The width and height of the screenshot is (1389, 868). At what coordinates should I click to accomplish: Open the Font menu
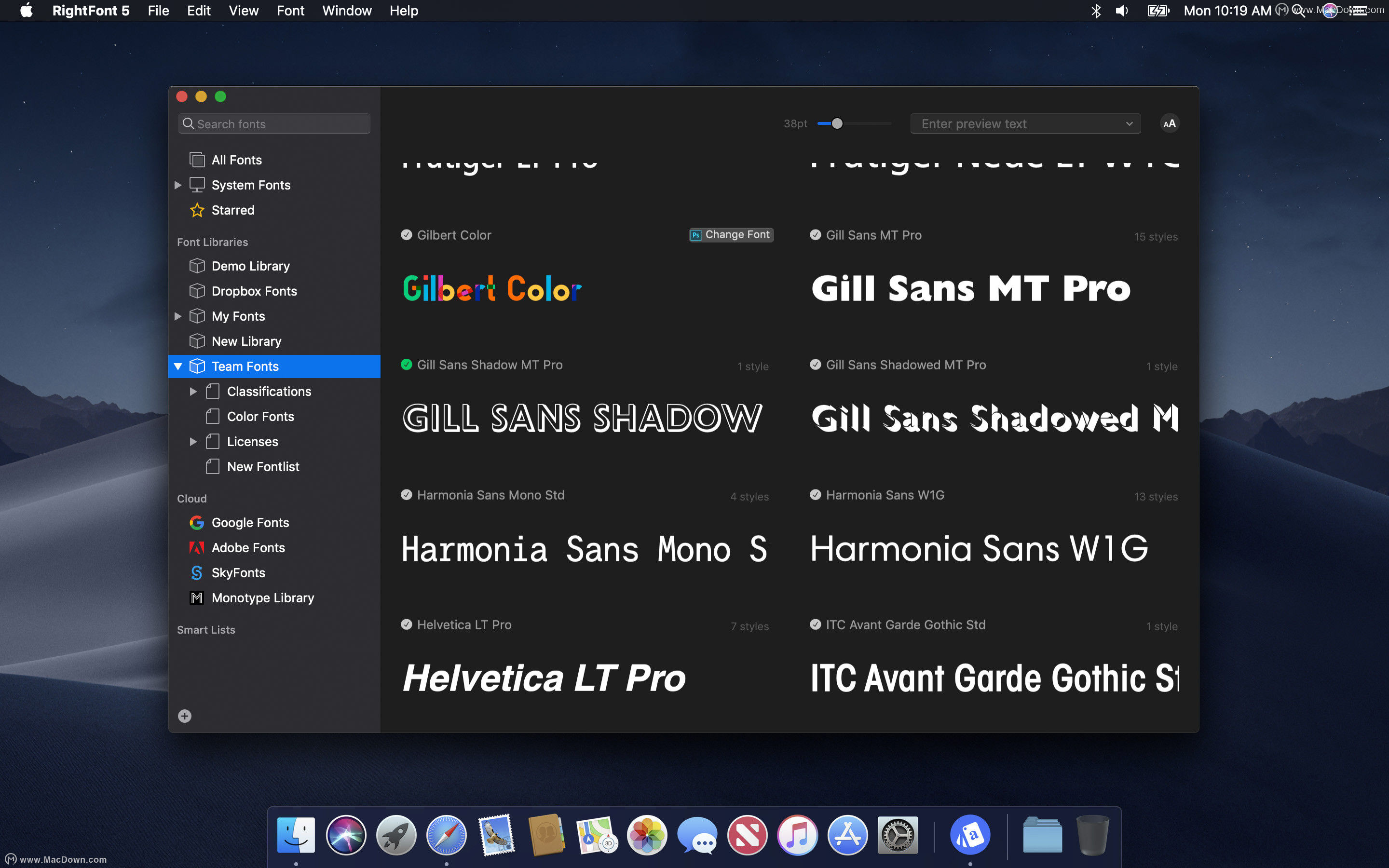pos(290,11)
